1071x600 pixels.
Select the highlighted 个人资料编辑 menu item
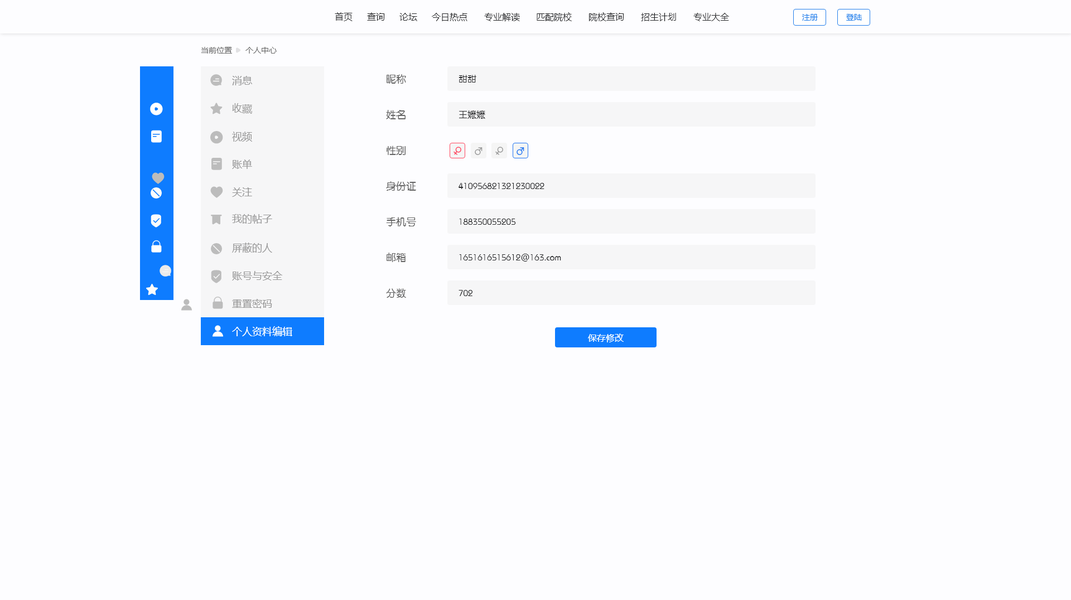[x=262, y=331]
